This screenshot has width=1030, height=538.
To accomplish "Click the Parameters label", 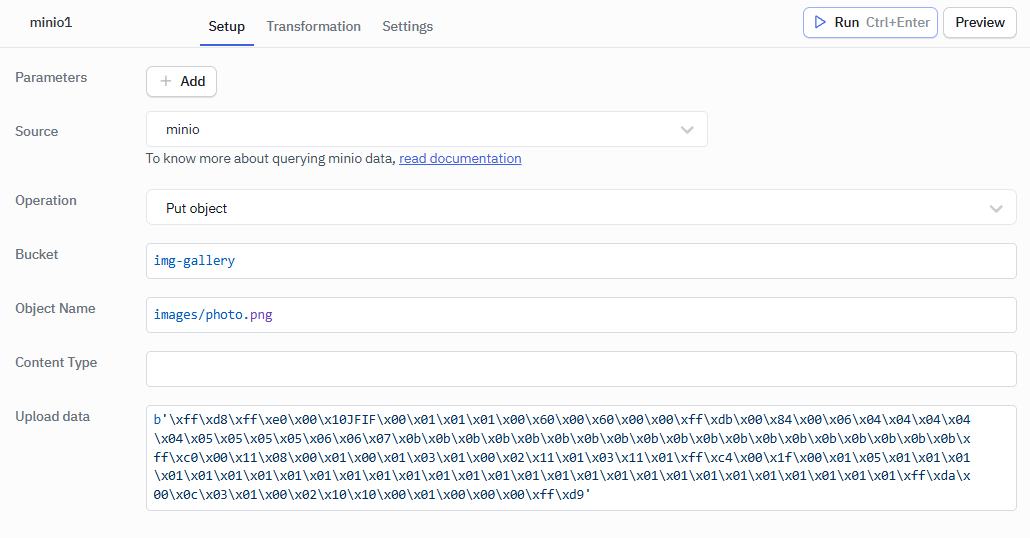I will (x=51, y=77).
